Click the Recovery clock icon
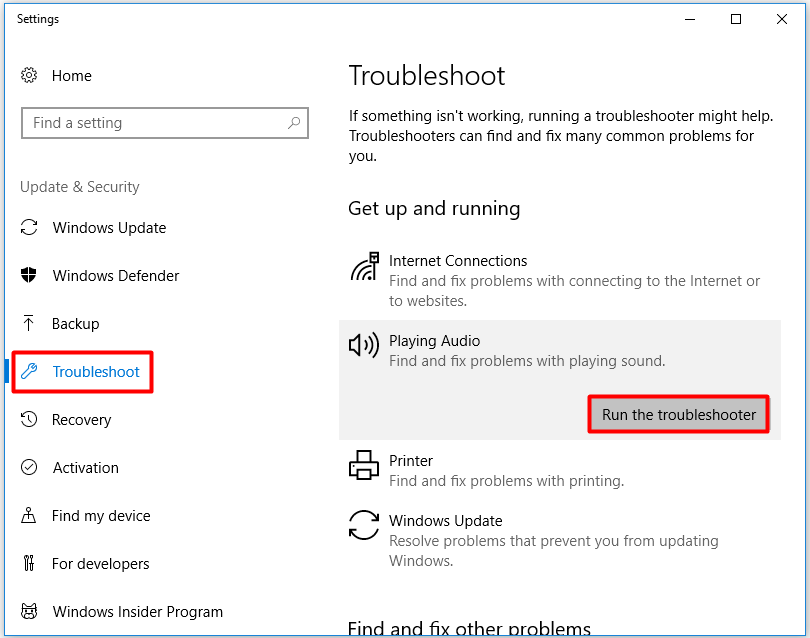This screenshot has height=638, width=810. pos(29,419)
